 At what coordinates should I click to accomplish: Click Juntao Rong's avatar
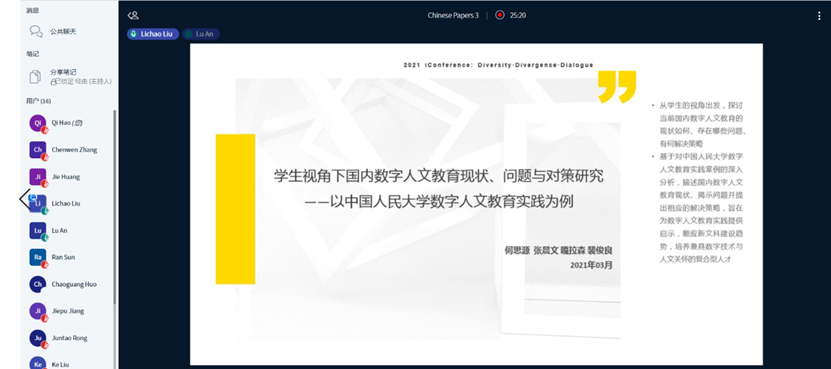pos(38,338)
